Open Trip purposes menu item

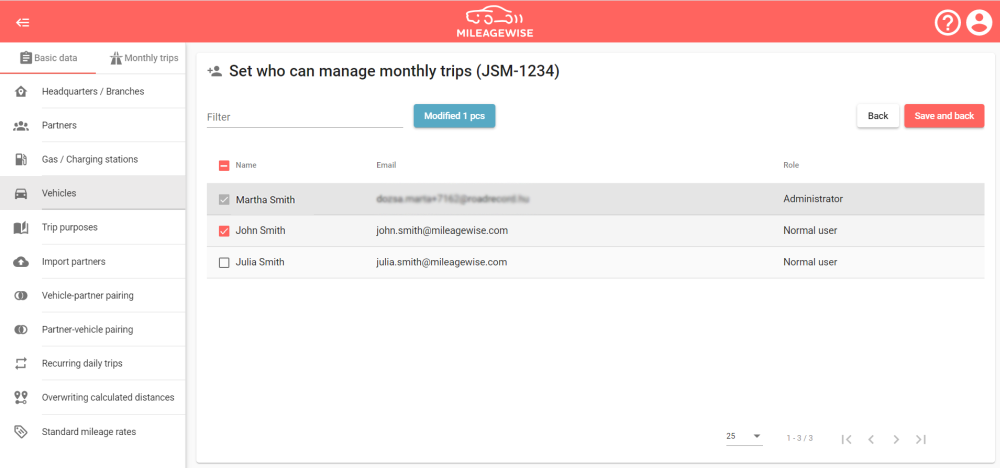(x=93, y=228)
